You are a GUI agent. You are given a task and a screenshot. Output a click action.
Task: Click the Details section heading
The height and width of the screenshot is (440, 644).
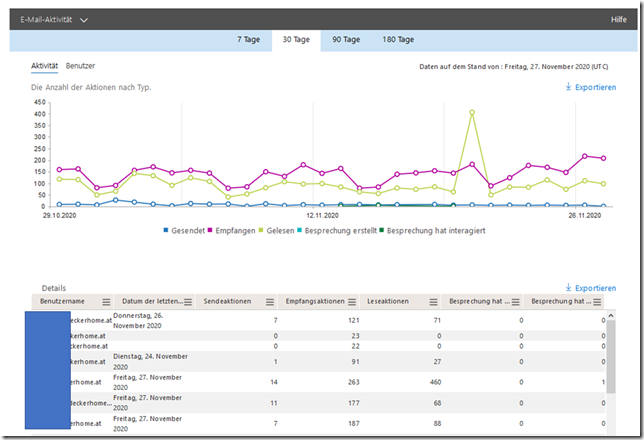54,288
